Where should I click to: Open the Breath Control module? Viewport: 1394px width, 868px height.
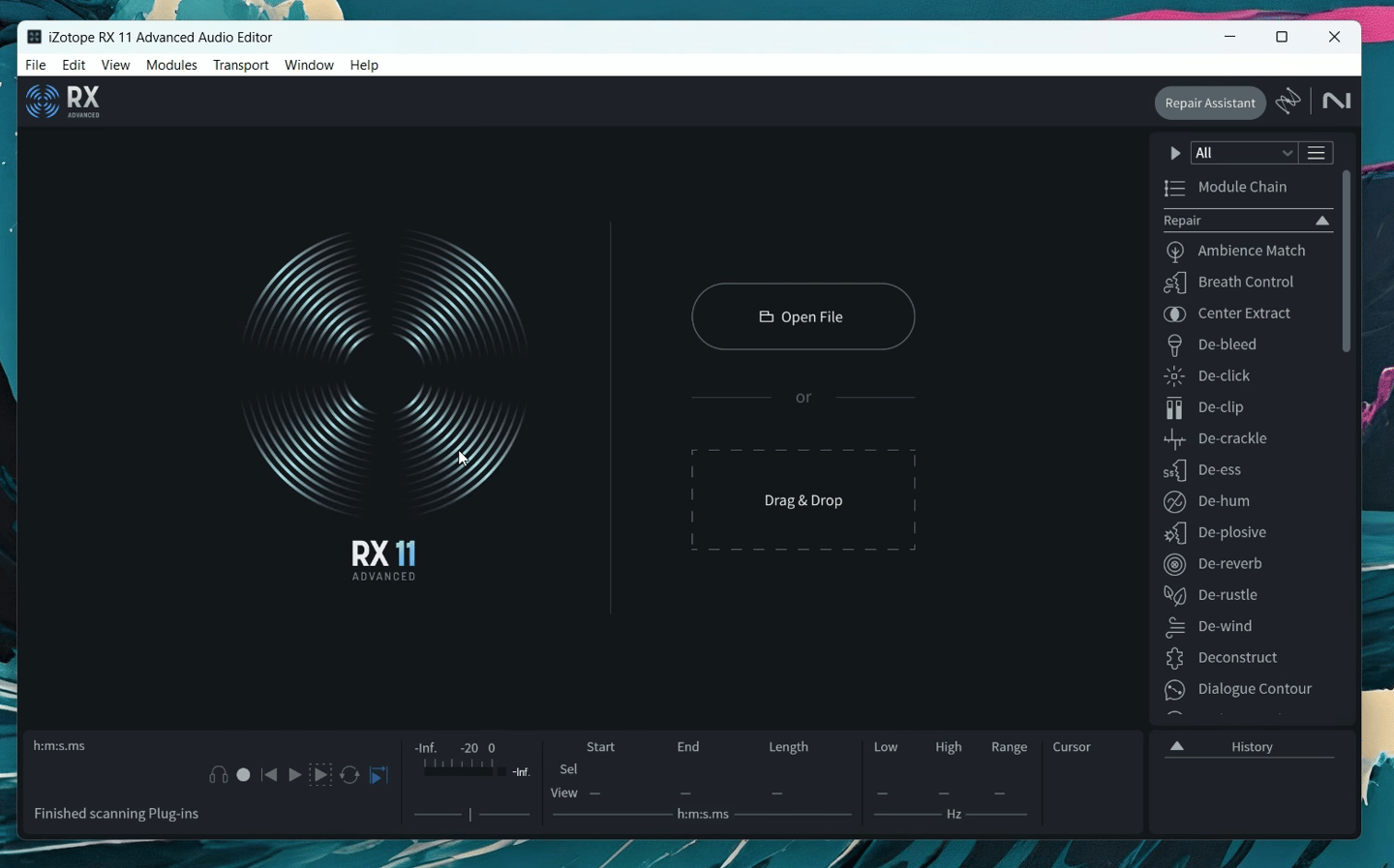[1248, 282]
